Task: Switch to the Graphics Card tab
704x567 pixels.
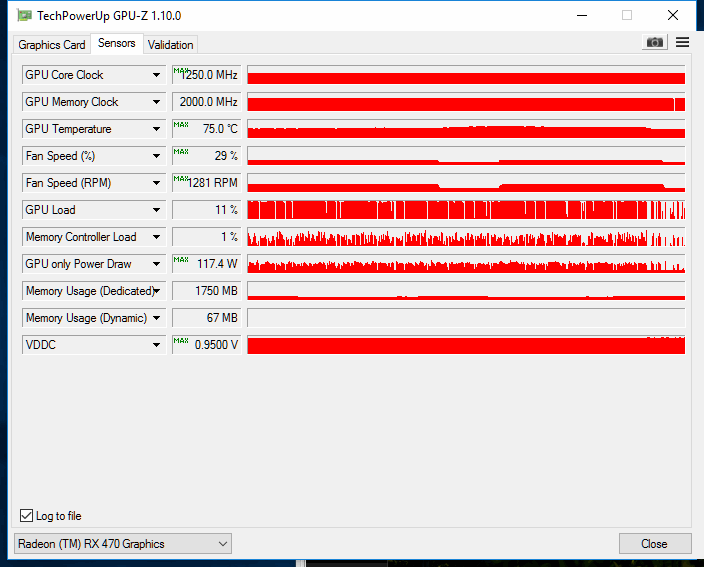Action: coord(52,45)
